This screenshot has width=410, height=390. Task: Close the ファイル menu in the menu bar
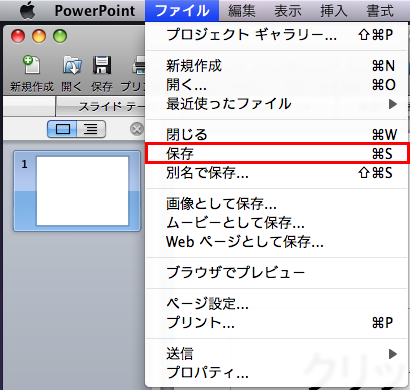pyautogui.click(x=182, y=11)
